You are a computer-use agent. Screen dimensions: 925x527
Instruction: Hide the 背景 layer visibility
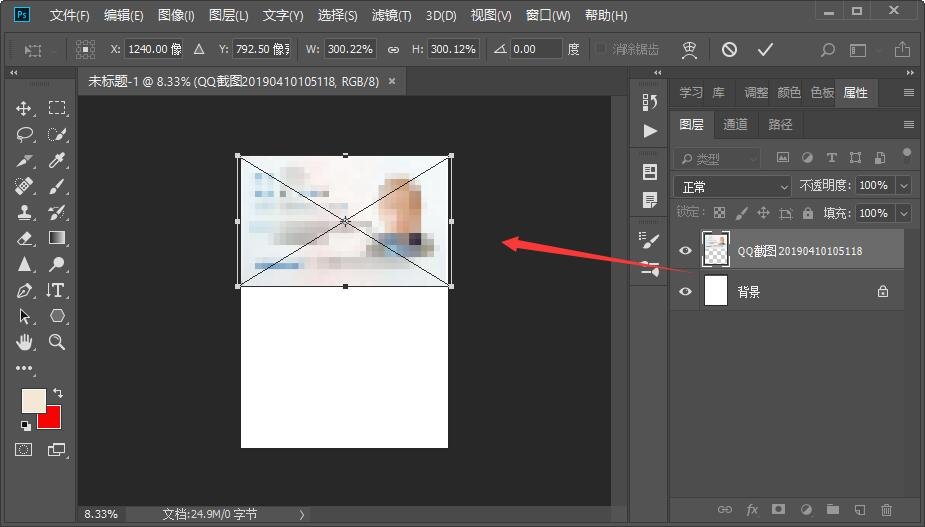click(685, 292)
